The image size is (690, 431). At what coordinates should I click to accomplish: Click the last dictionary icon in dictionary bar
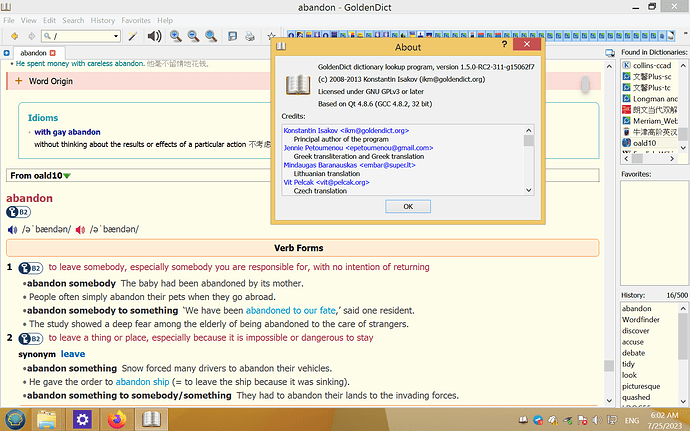pyautogui.click(x=671, y=35)
